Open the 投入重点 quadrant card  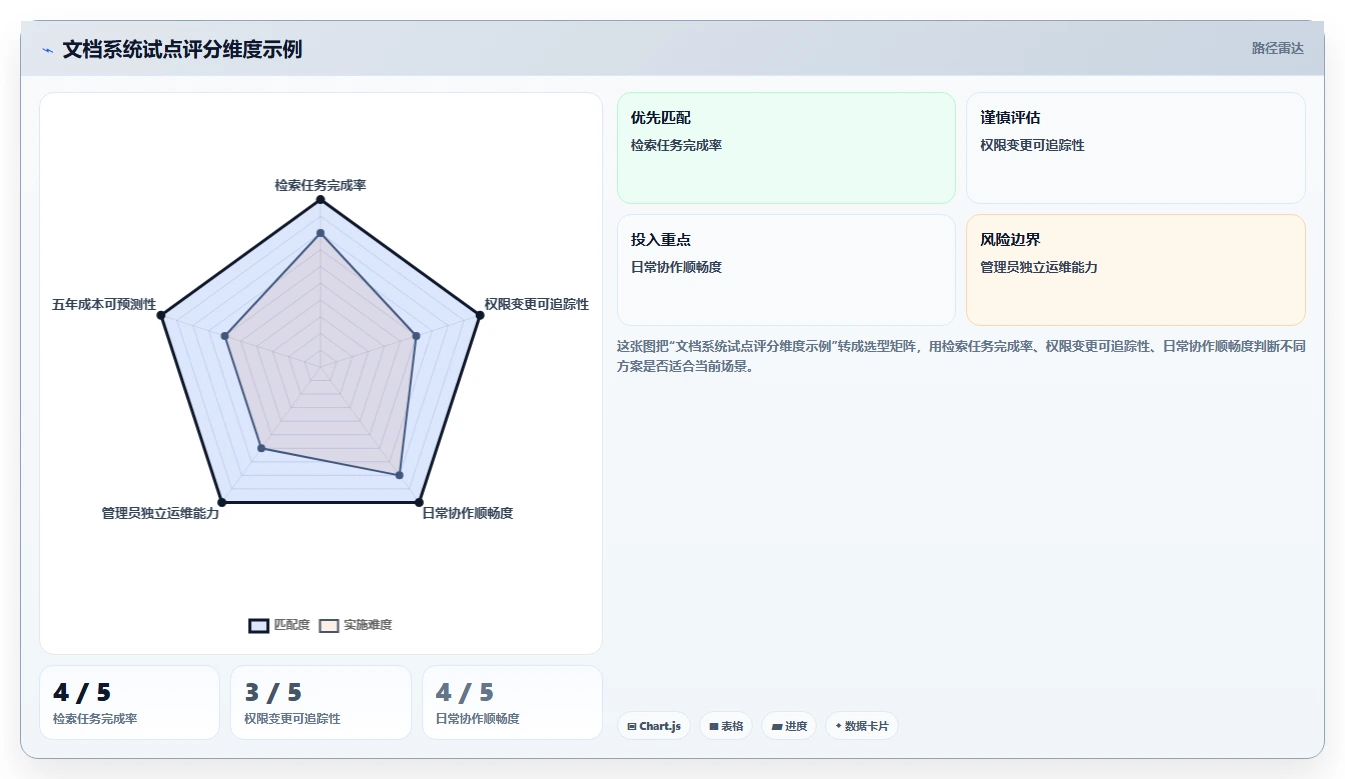[x=786, y=270]
